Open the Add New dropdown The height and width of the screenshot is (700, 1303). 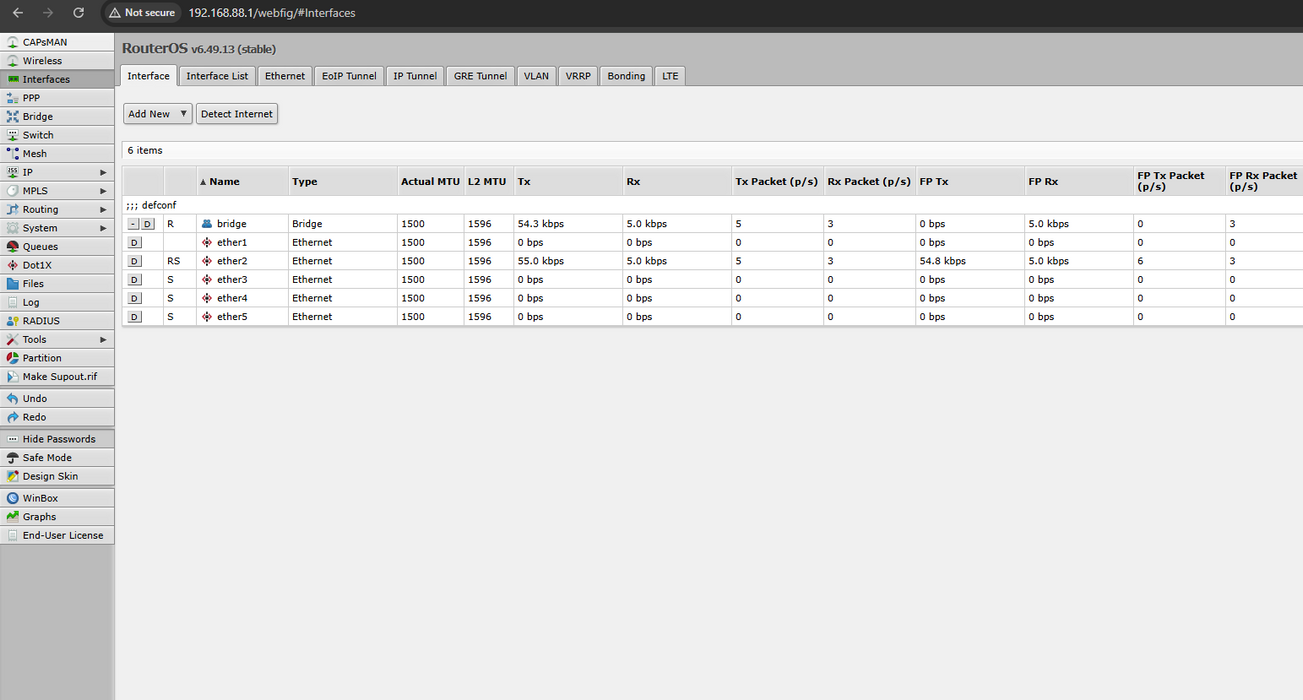click(157, 114)
